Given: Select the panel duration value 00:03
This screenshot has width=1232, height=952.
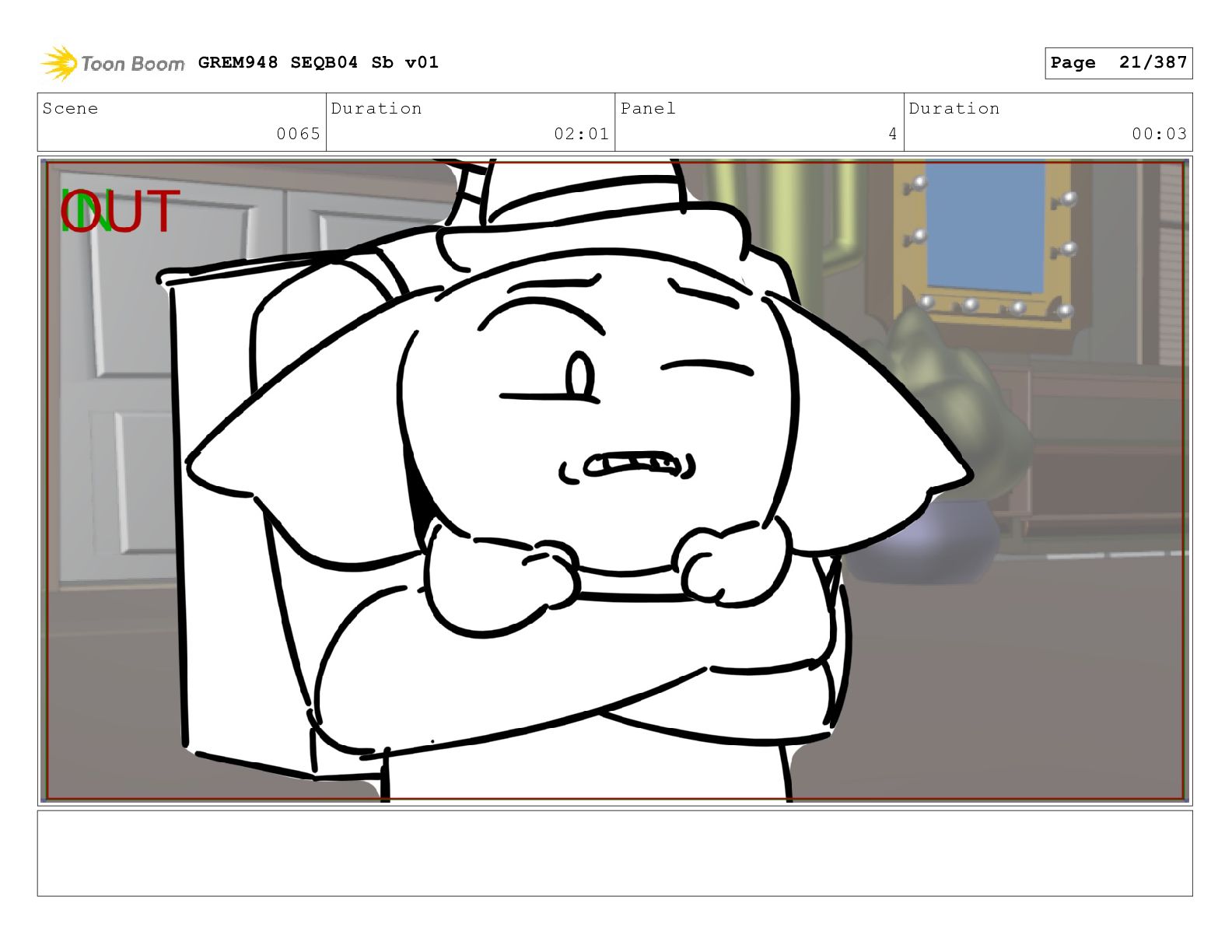Looking at the screenshot, I should tap(1159, 134).
